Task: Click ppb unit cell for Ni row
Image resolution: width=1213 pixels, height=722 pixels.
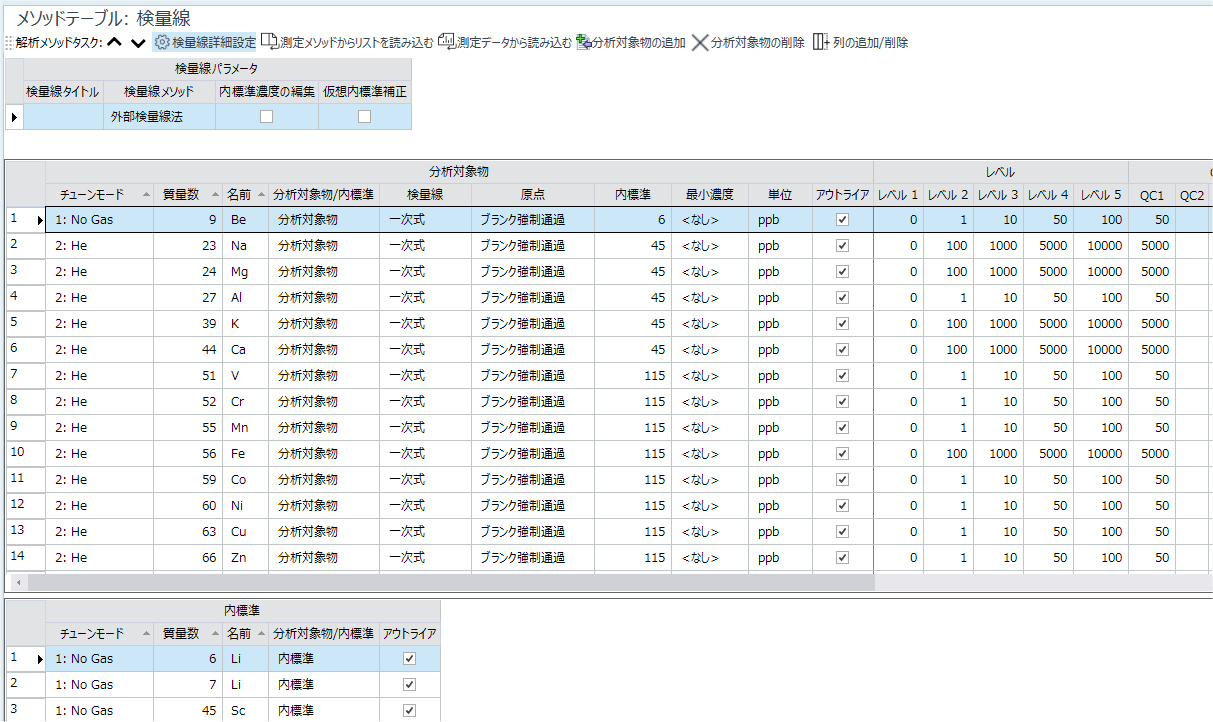Action: (780, 506)
